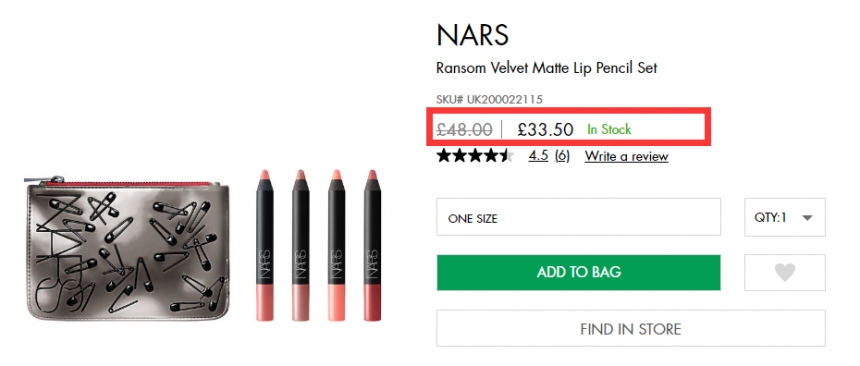Click the ADD TO BAG button

579,272
